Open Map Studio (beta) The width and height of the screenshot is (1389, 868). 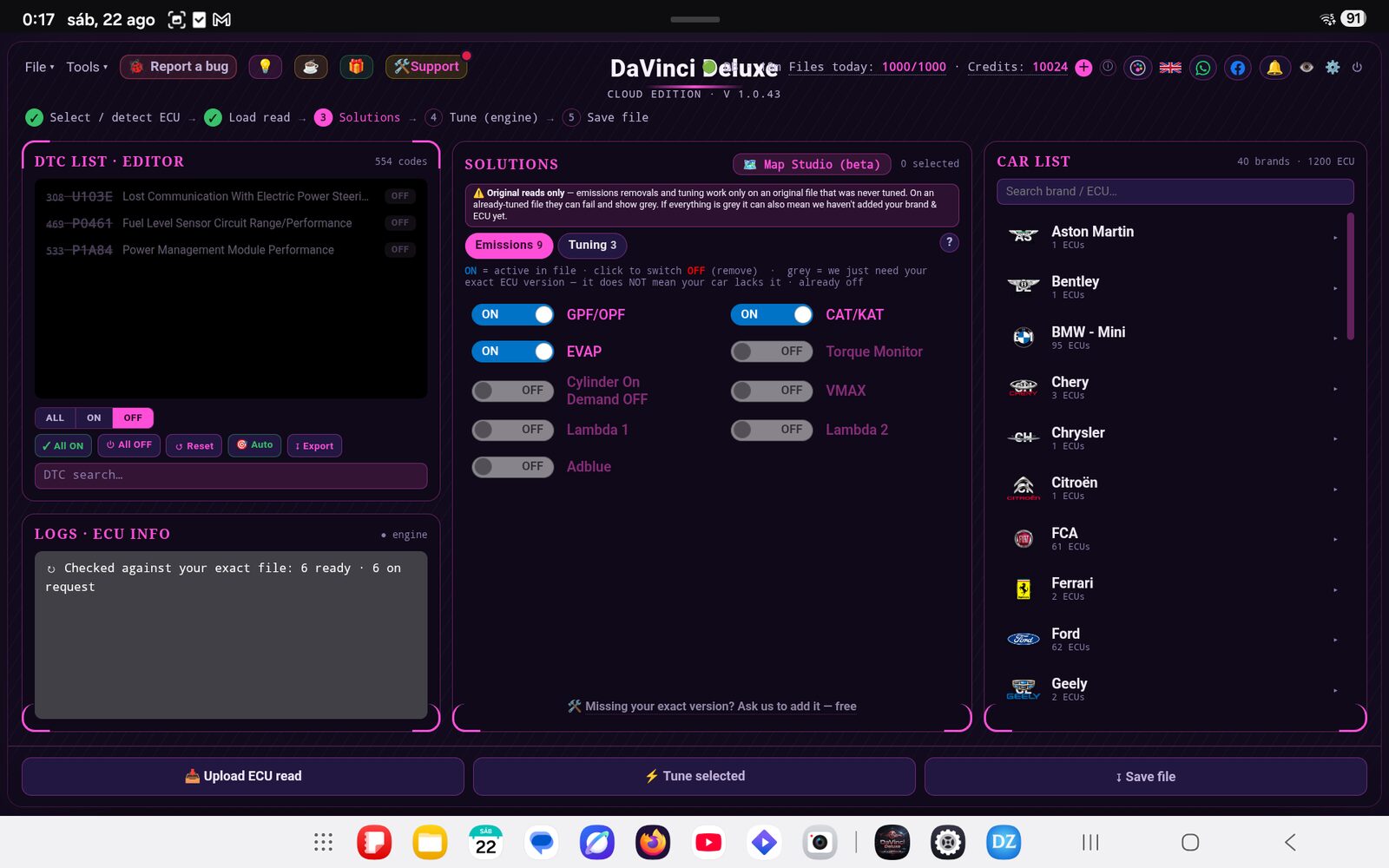pos(812,164)
